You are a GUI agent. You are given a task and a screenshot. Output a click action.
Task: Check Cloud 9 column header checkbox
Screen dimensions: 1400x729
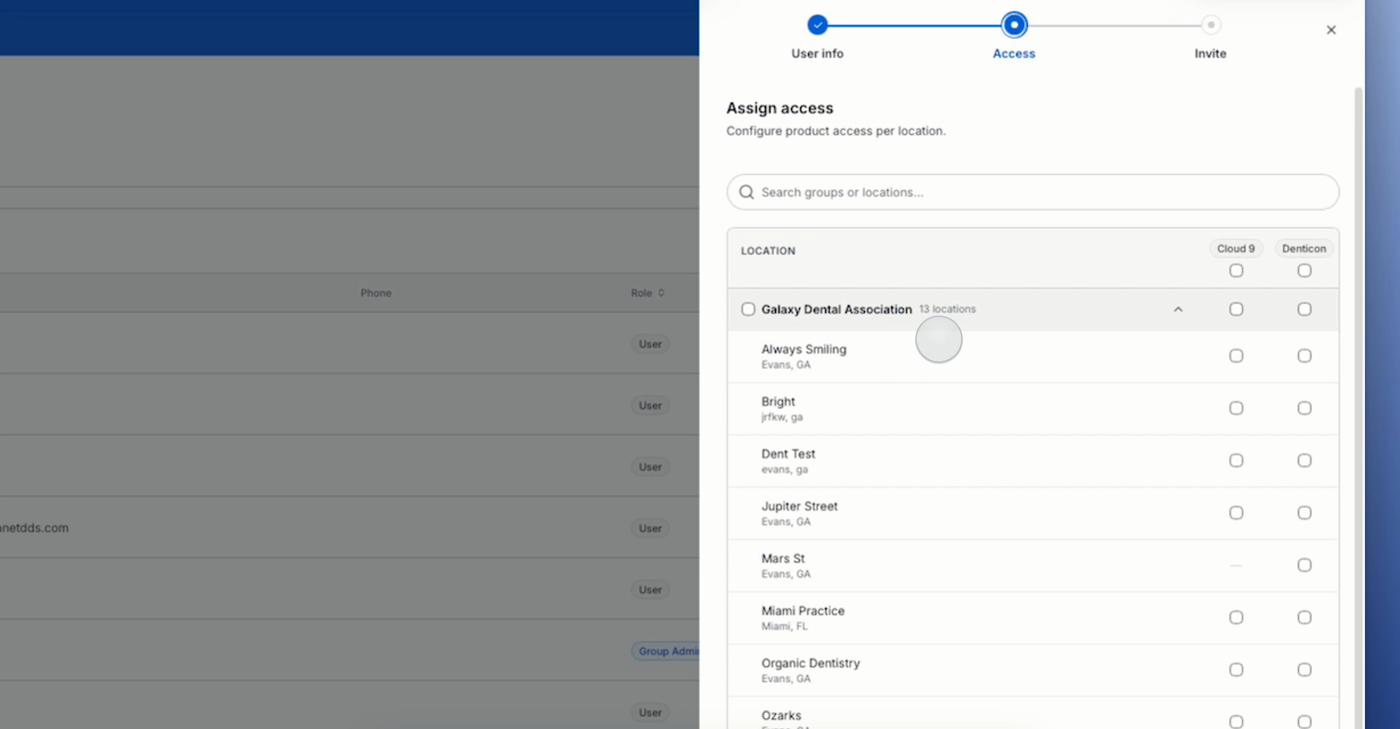[x=1236, y=271]
